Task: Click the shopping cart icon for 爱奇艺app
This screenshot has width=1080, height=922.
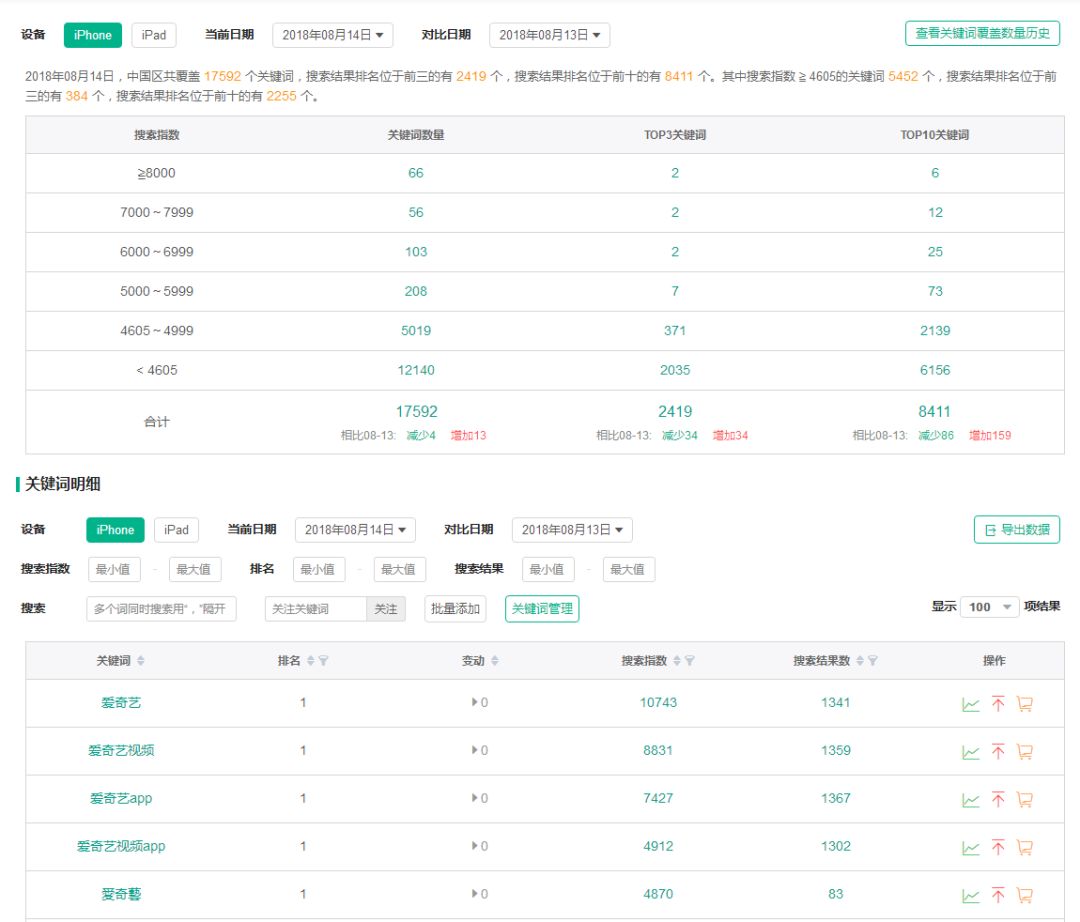Action: coord(1023,798)
